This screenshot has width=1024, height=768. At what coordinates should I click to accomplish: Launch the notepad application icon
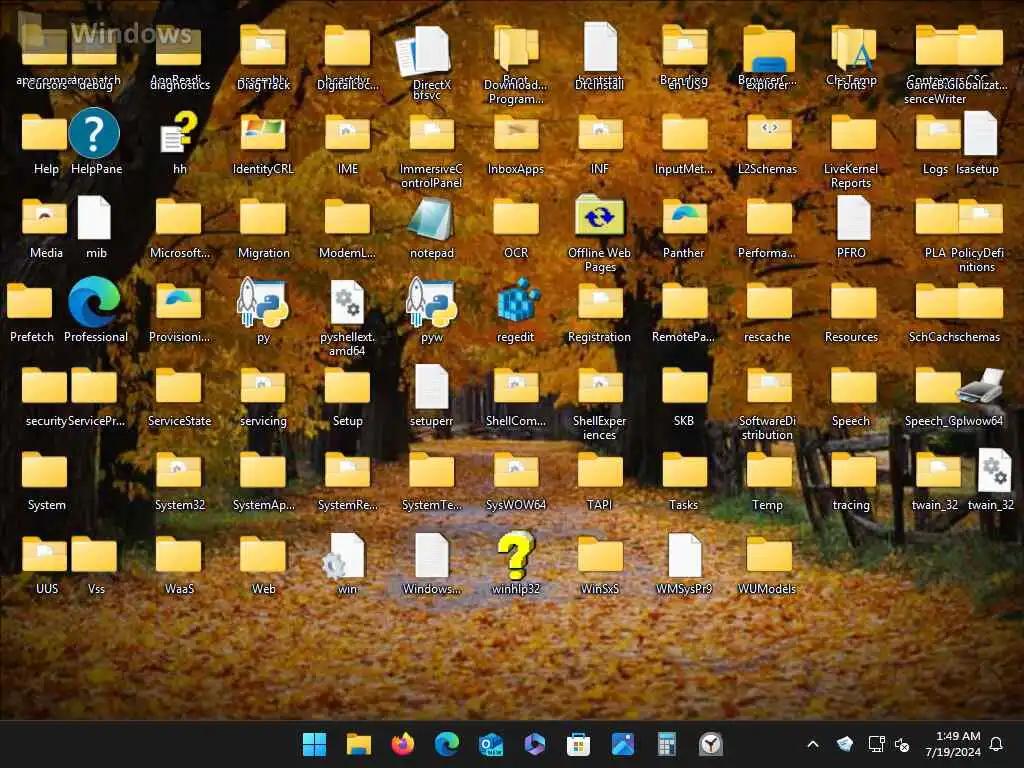coord(431,218)
